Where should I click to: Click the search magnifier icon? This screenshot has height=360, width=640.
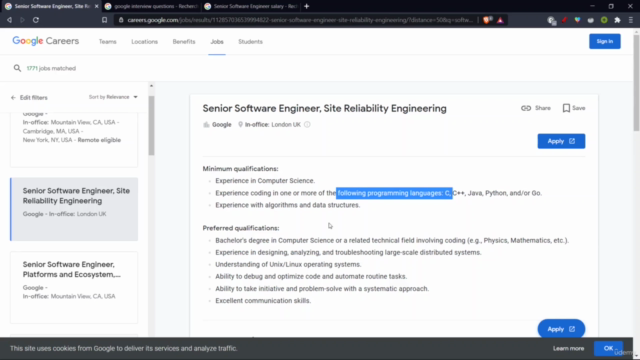(17, 68)
